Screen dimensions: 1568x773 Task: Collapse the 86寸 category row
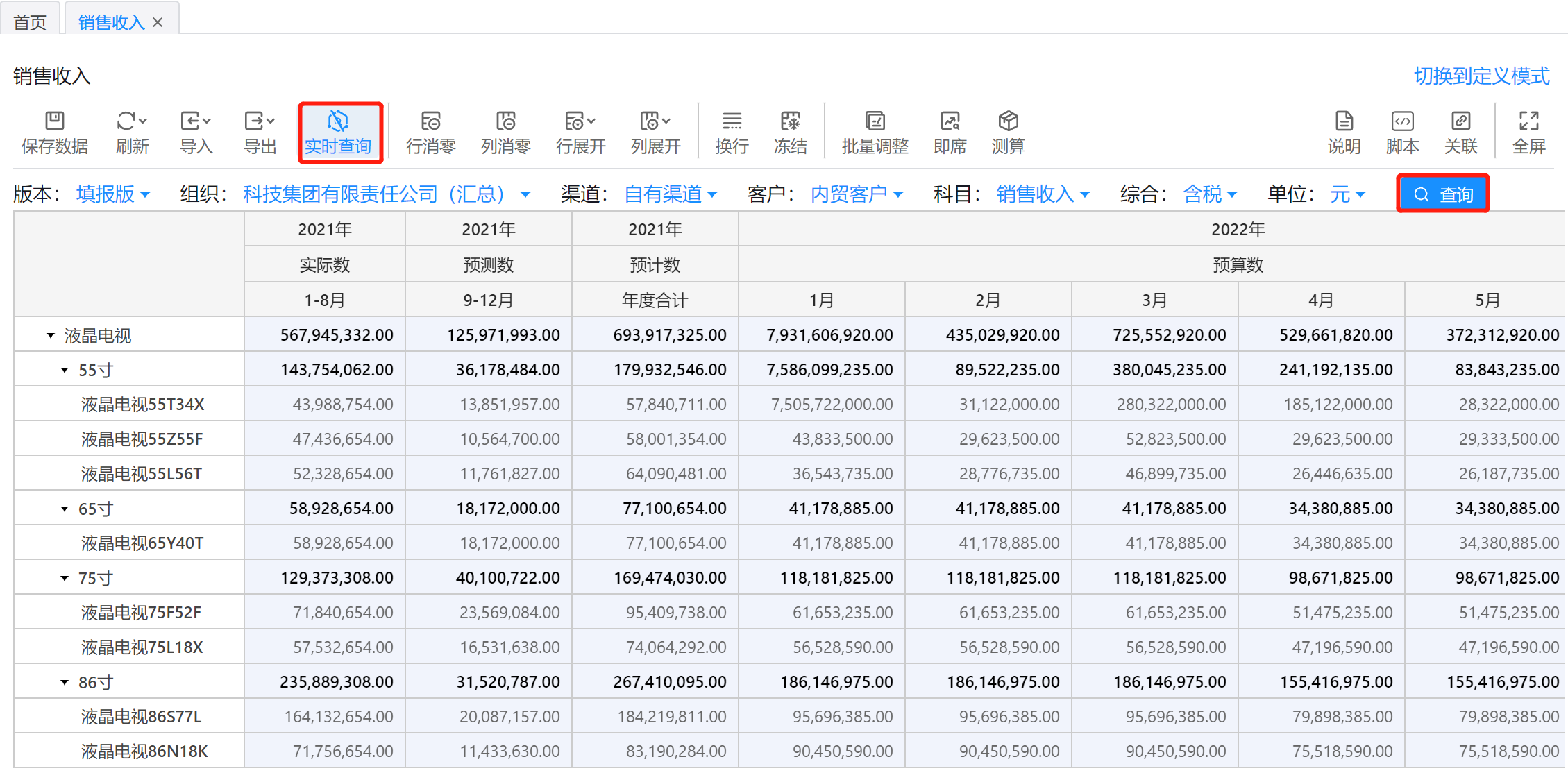65,683
